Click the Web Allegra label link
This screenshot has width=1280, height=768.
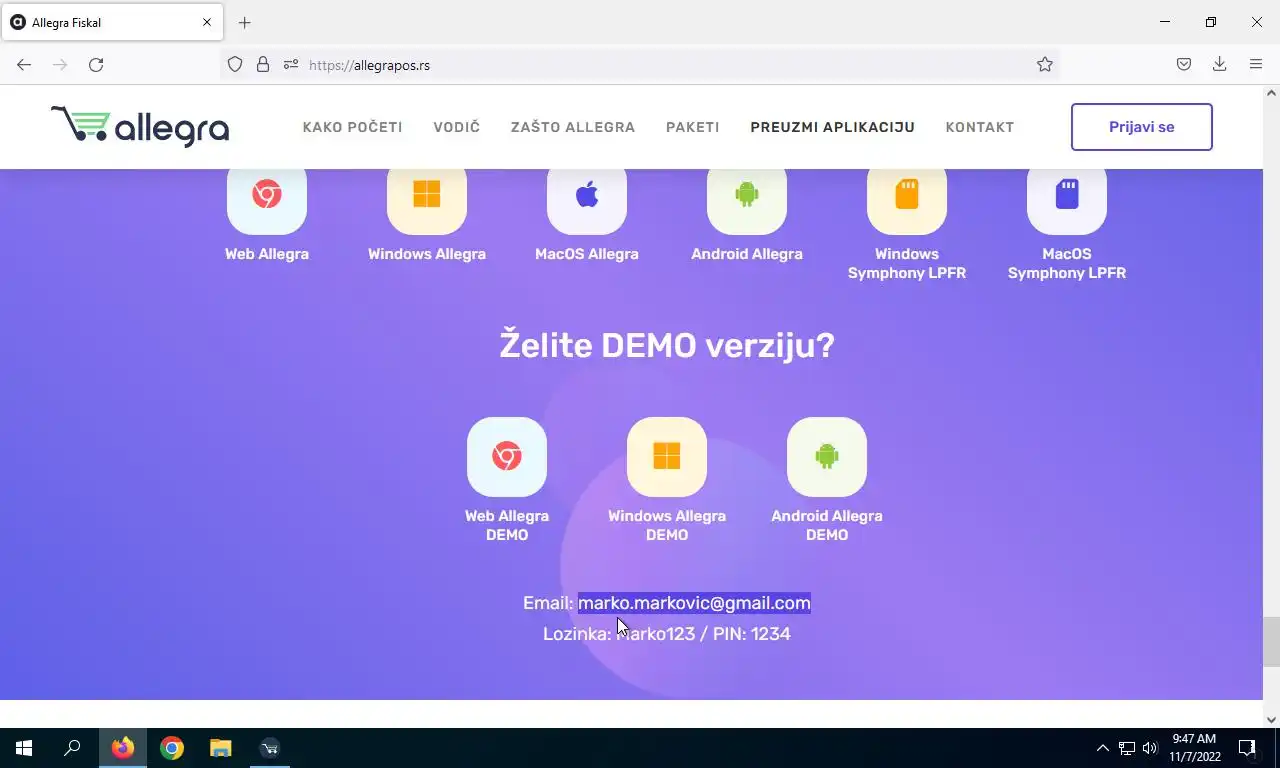(267, 254)
